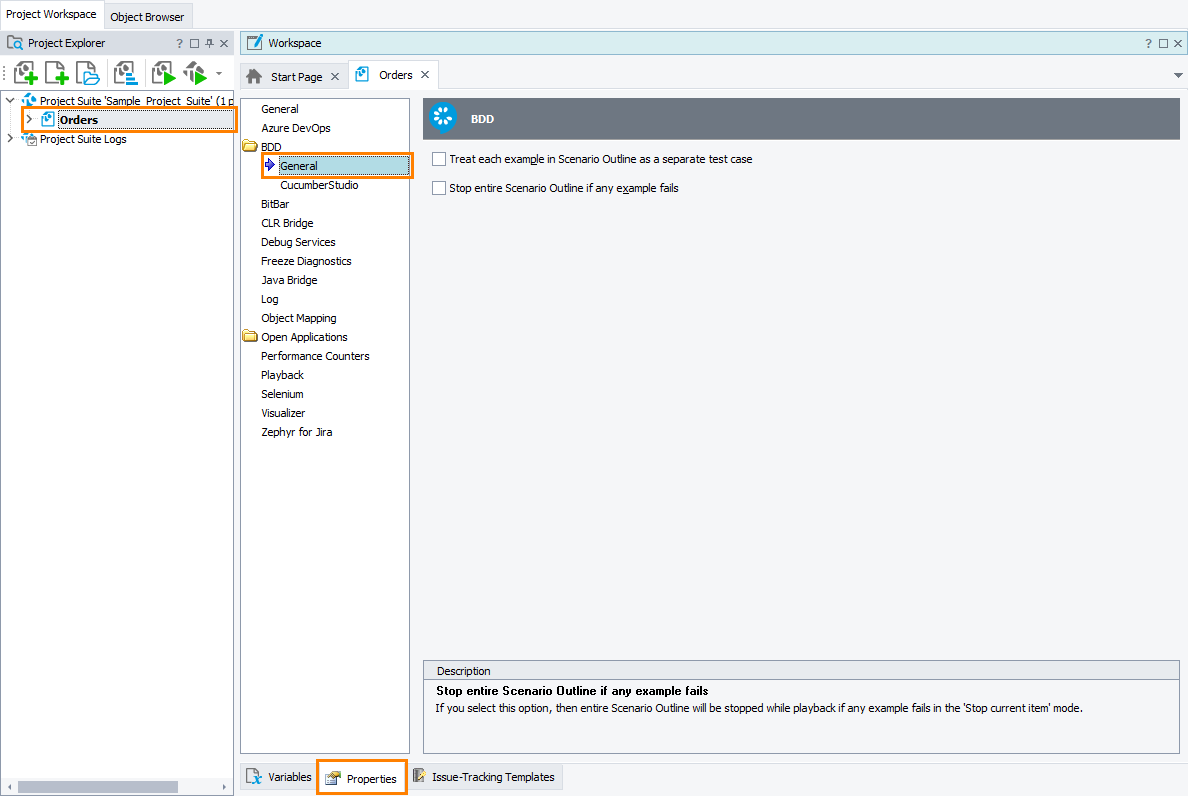The image size is (1188, 796).
Task: Pin the Project Explorer panel
Action: (208, 43)
